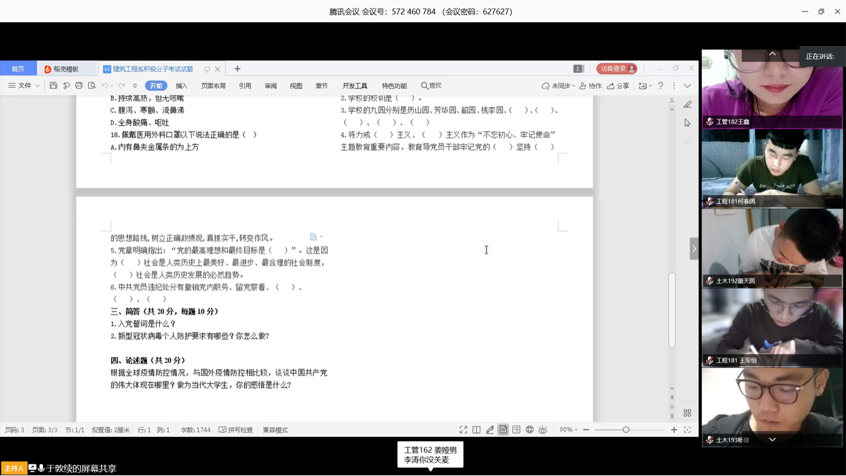Screen dimensions: 846x476
Task: Click the undo arrow icon
Action: click(104, 86)
